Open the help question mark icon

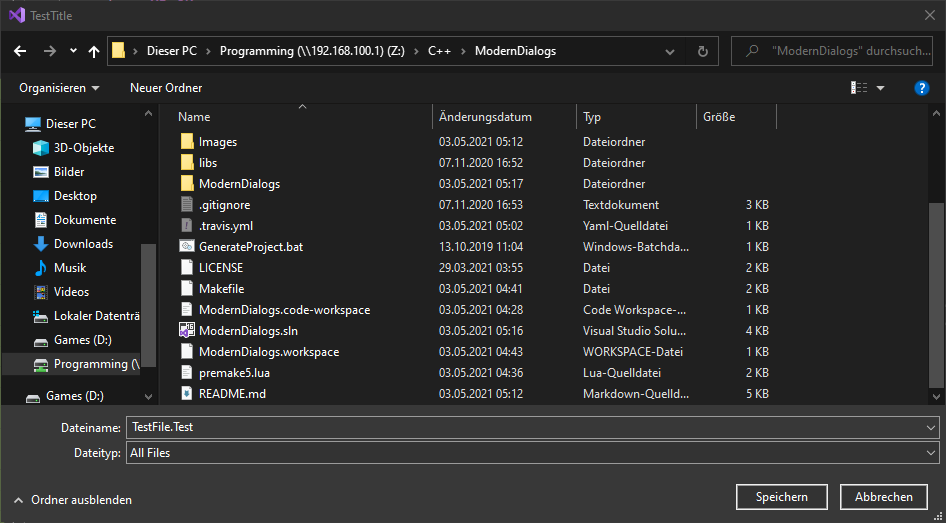(921, 88)
